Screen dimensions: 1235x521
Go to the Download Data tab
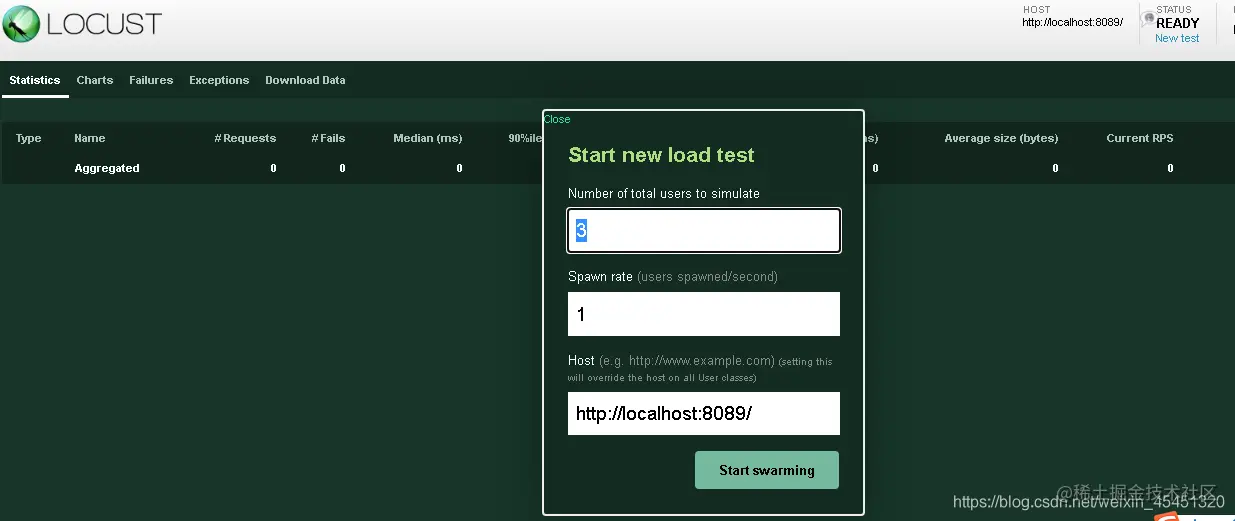tap(305, 80)
